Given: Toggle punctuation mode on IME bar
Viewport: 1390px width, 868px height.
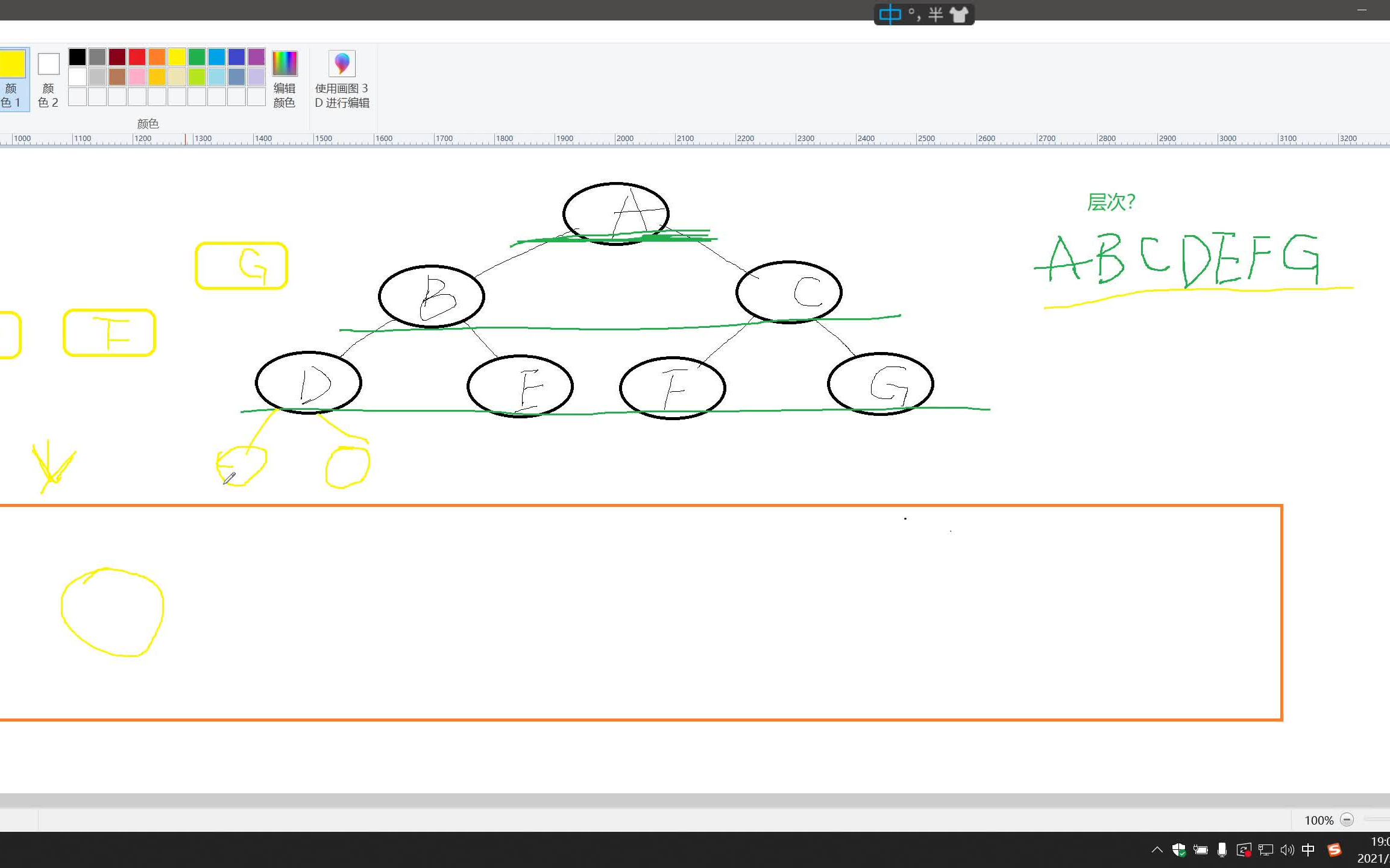Looking at the screenshot, I should pos(914,14).
